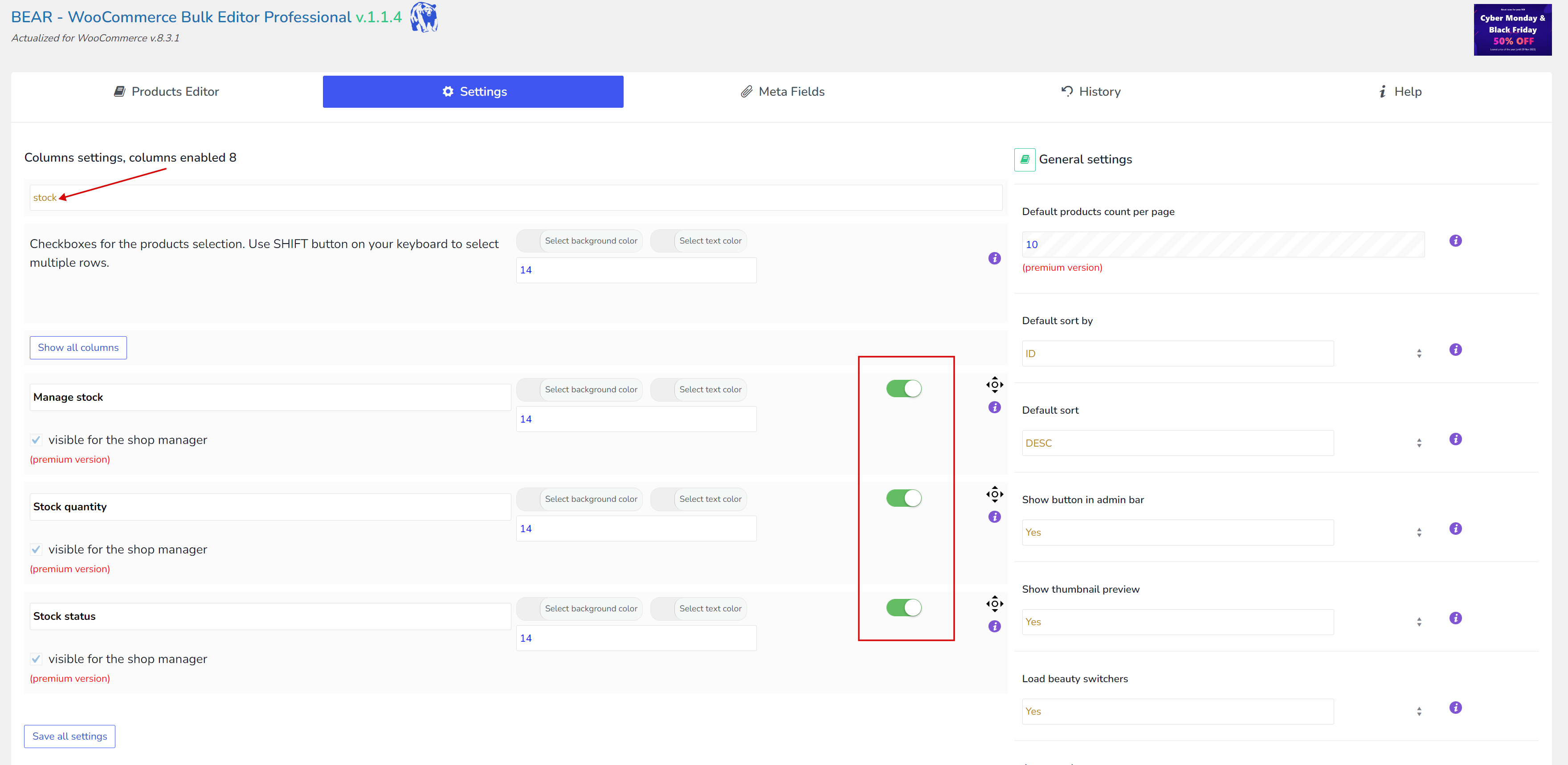Click the move handle for Manage stock

pos(995,385)
